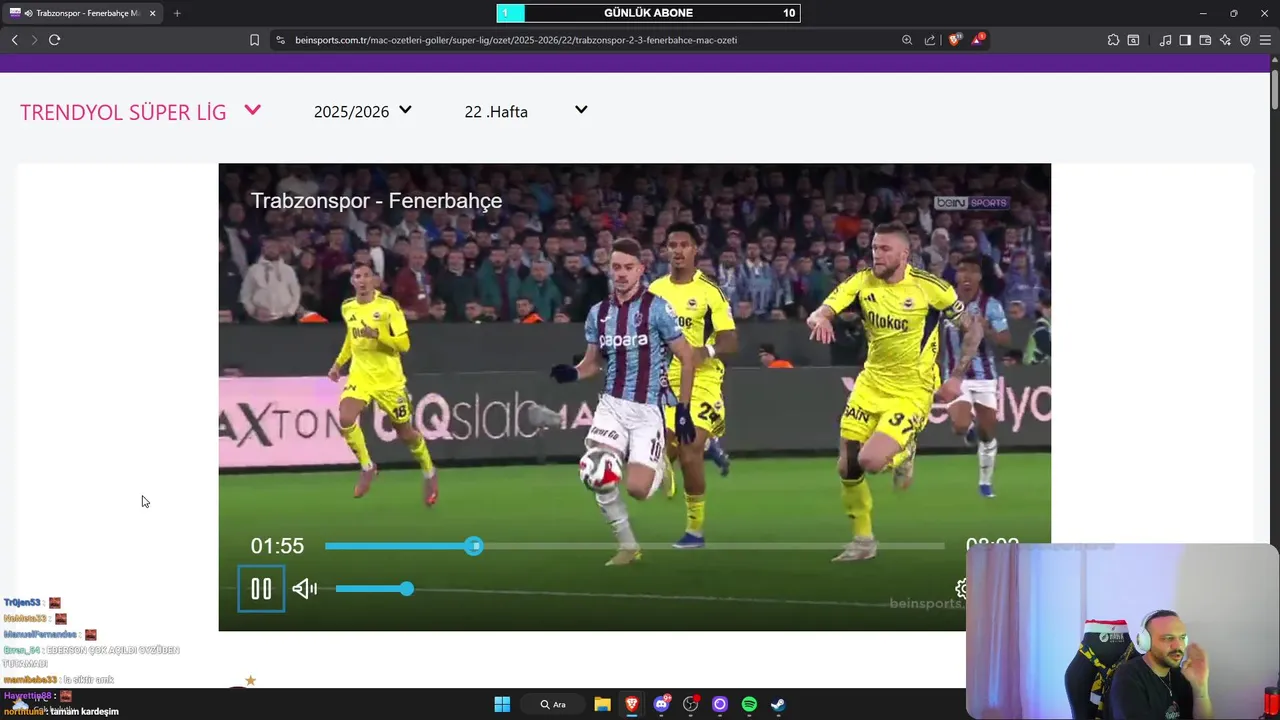The height and width of the screenshot is (720, 1280).
Task: Click the beinsports.com.tr URL address field
Action: (x=516, y=40)
